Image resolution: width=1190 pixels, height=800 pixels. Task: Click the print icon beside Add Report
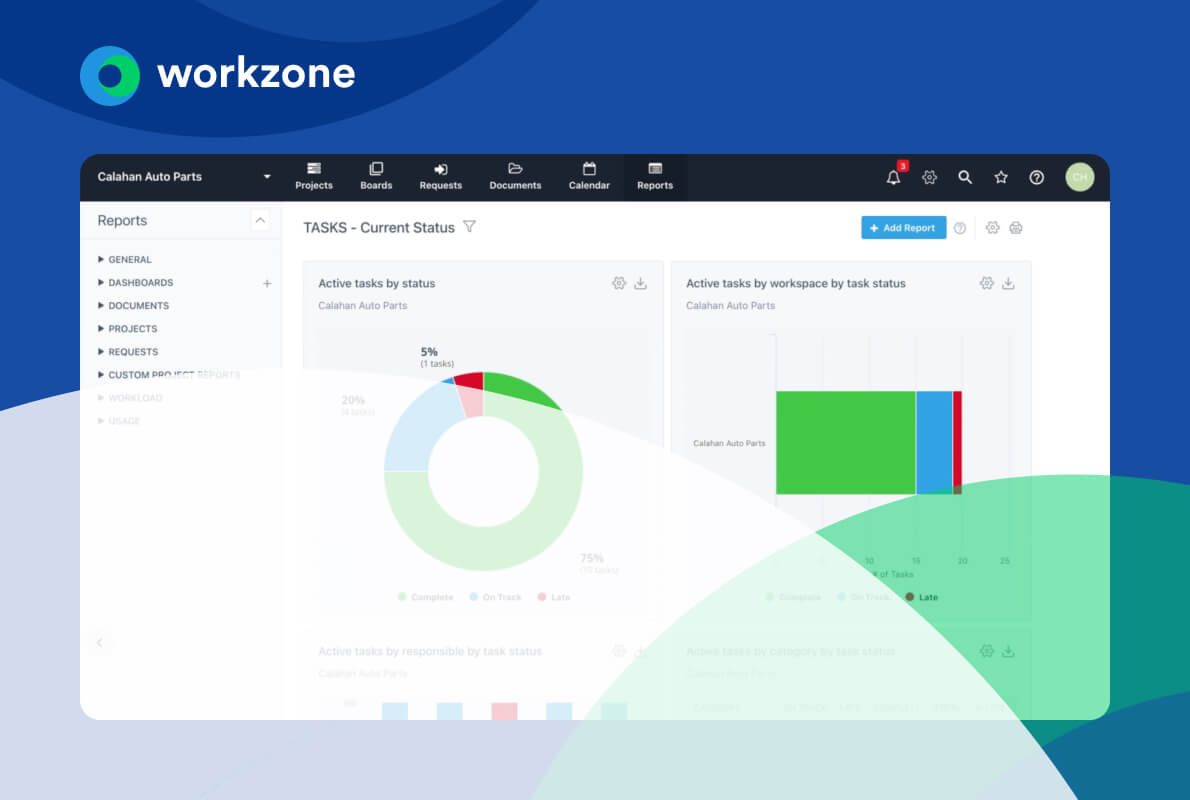1016,228
